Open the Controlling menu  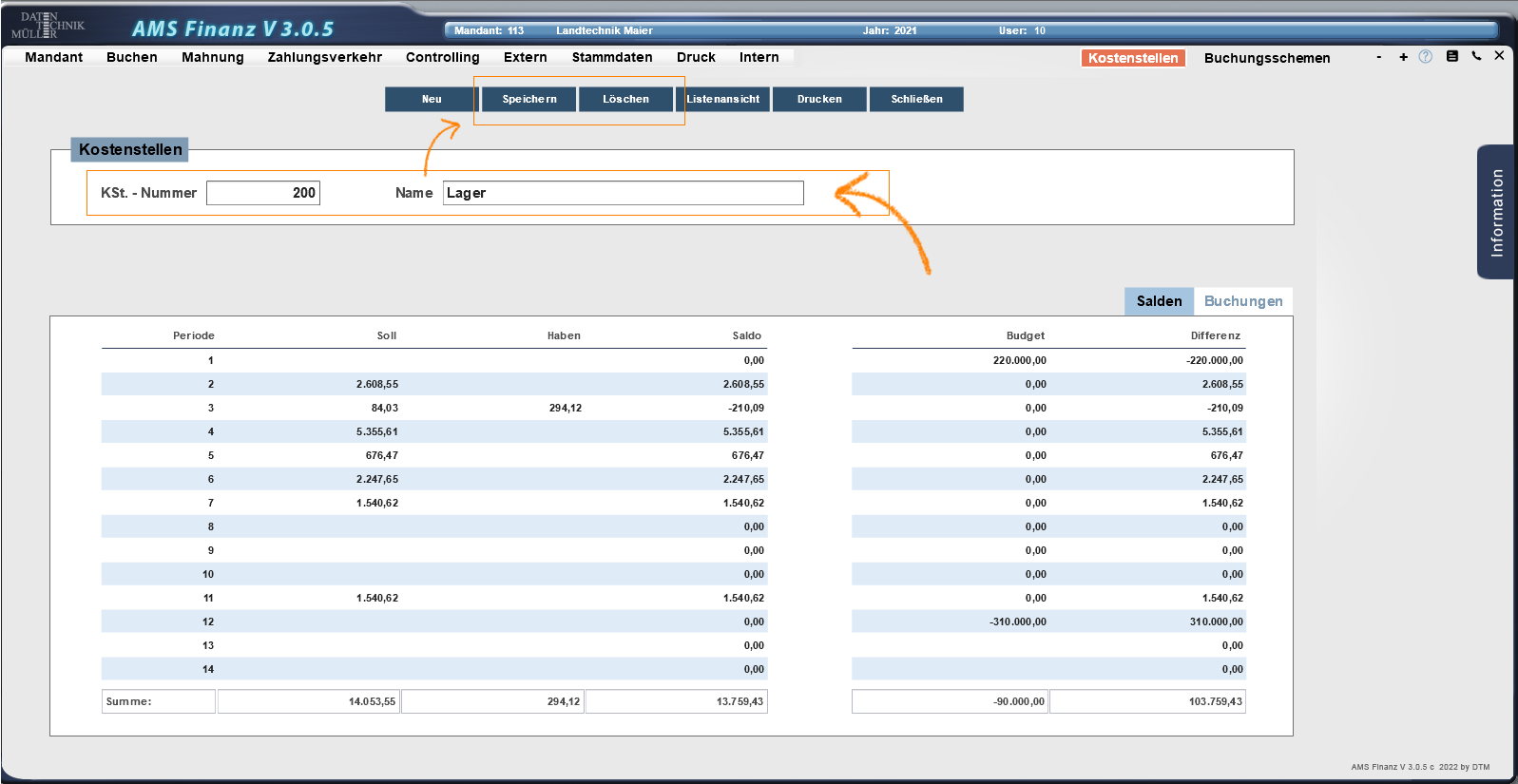(442, 57)
